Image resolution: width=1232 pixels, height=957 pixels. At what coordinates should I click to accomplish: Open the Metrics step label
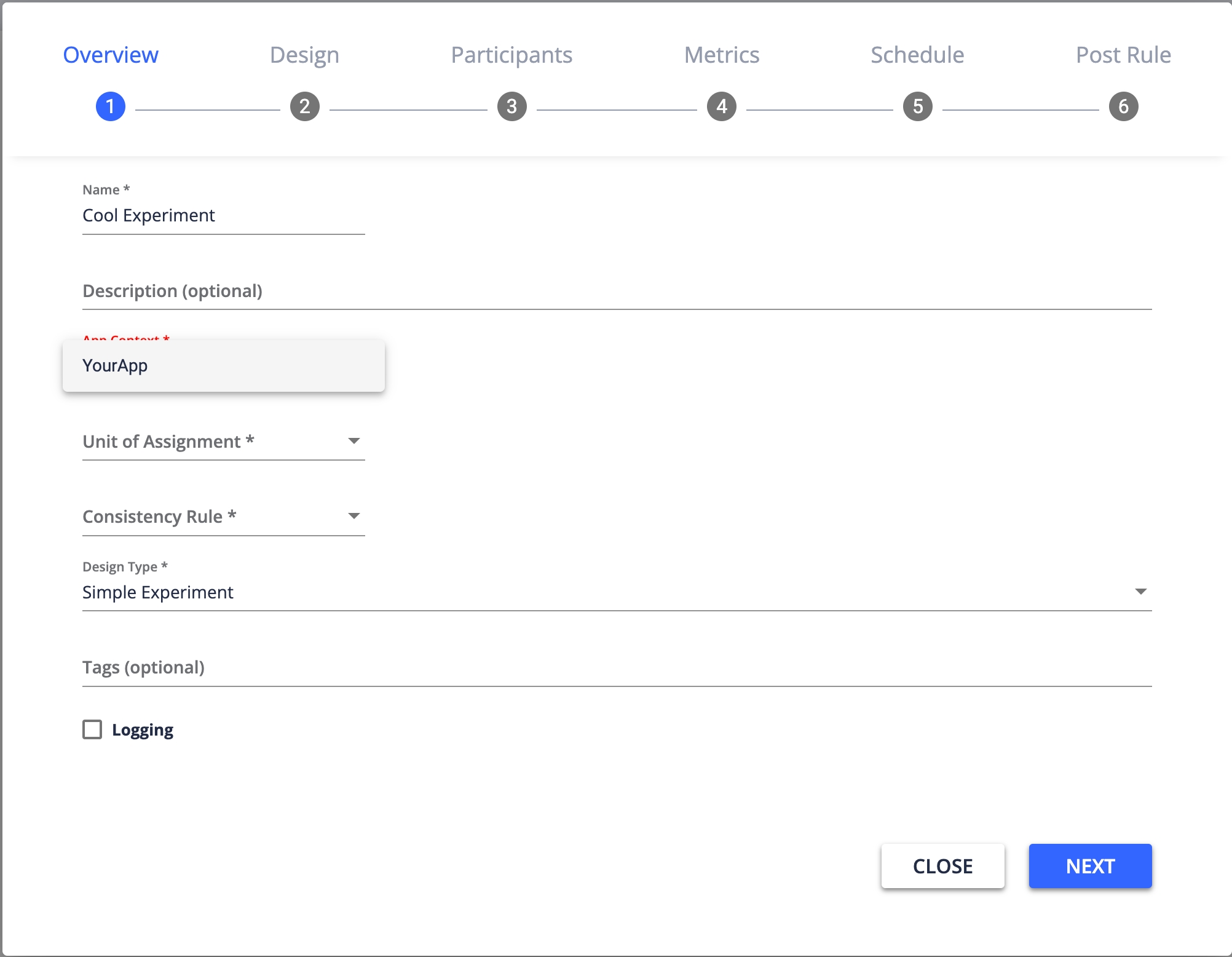(x=722, y=55)
